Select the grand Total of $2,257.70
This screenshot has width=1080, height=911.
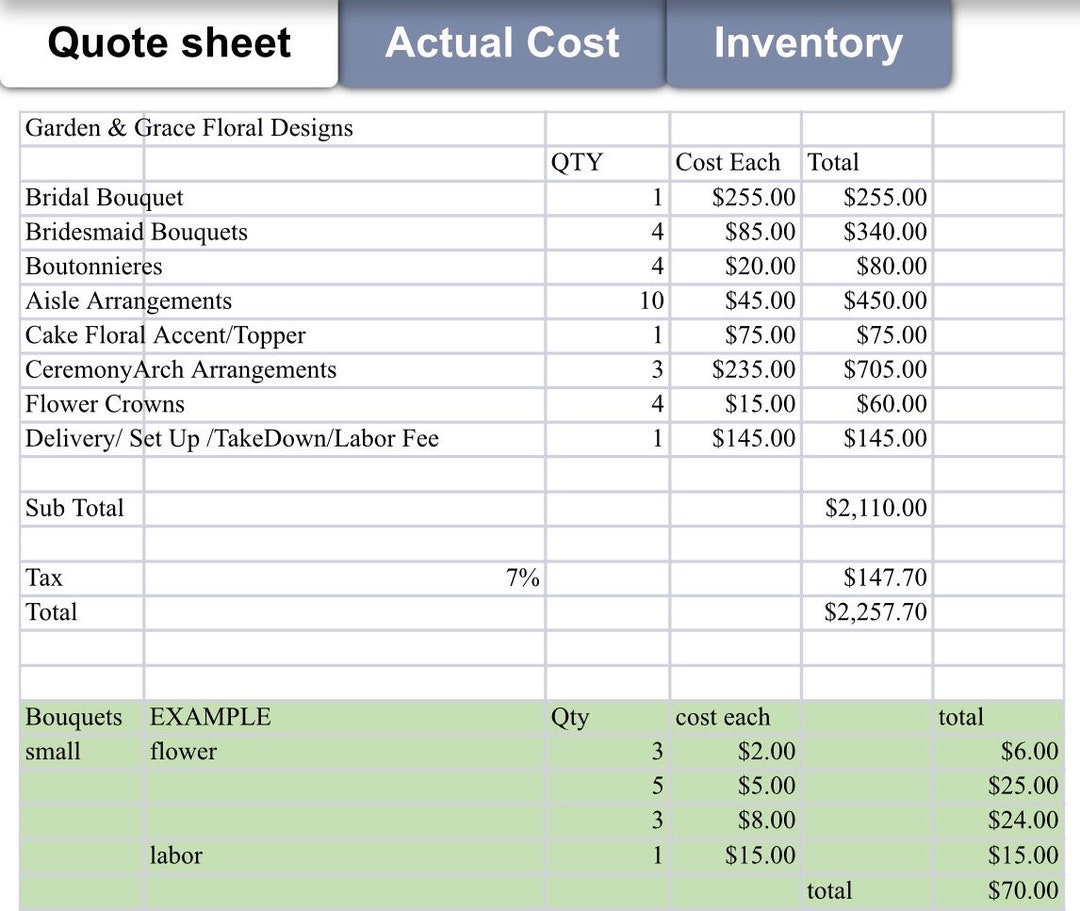(x=885, y=612)
